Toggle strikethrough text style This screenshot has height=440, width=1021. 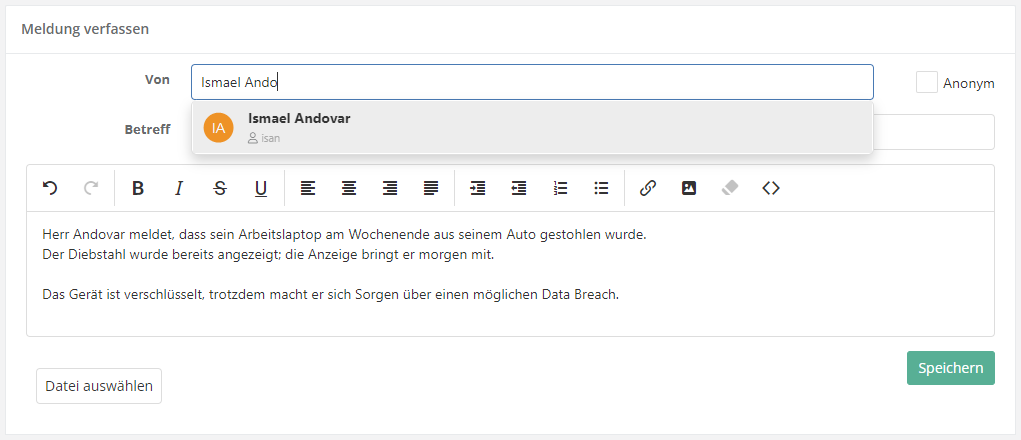point(220,188)
